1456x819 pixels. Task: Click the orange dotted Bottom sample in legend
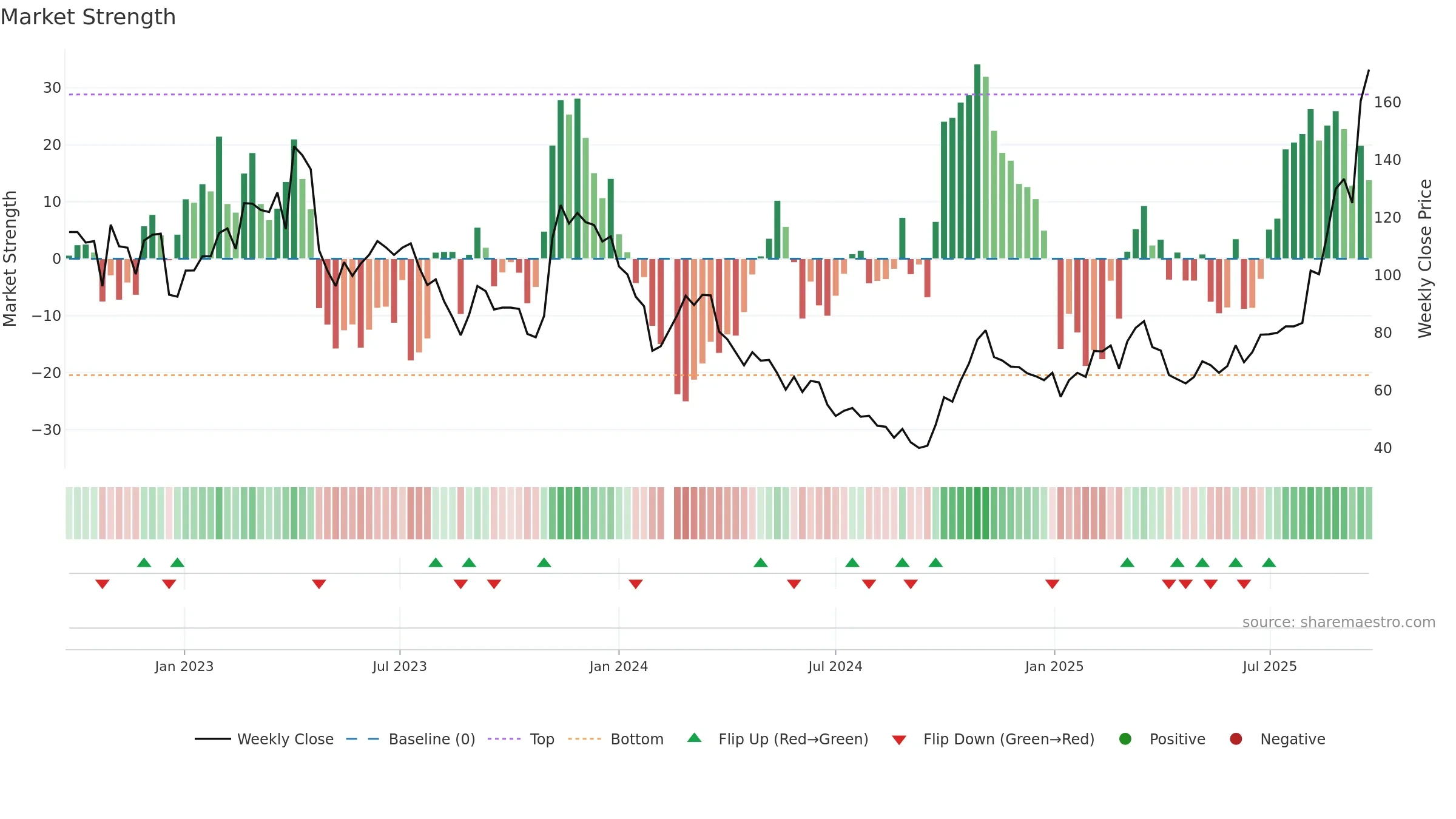pos(584,739)
